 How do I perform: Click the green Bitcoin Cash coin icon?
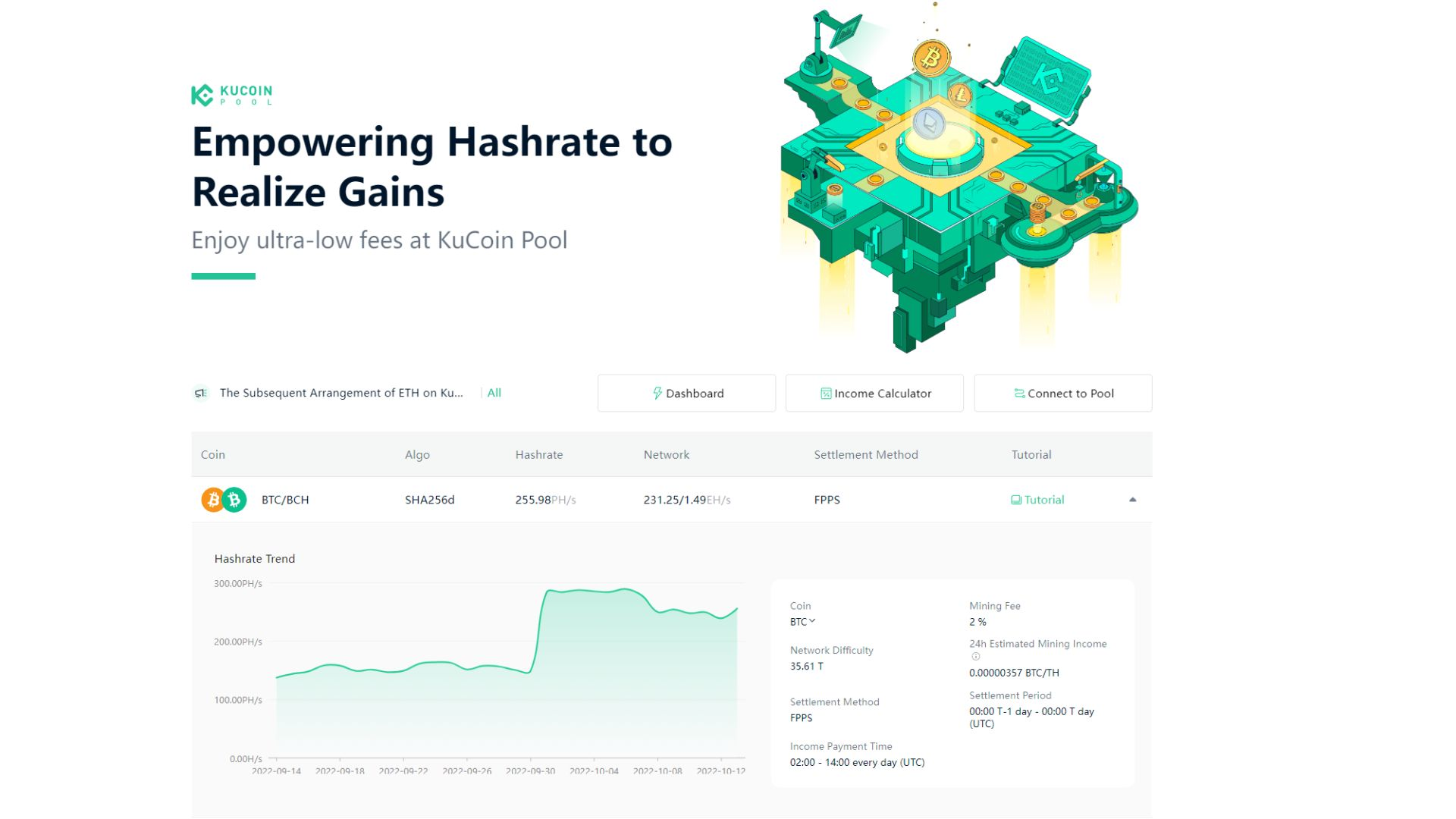pos(235,500)
